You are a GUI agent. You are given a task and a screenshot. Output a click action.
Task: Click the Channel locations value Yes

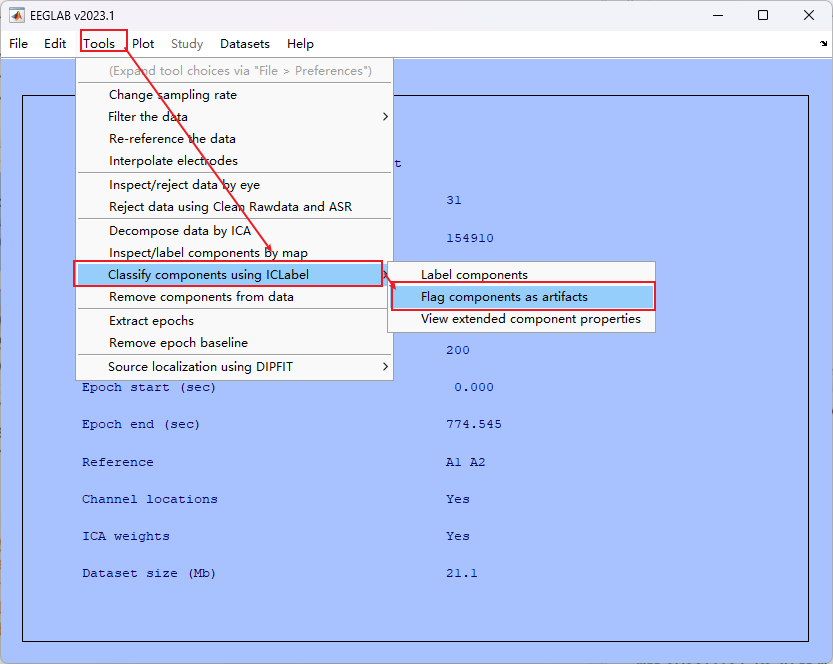pyautogui.click(x=457, y=499)
